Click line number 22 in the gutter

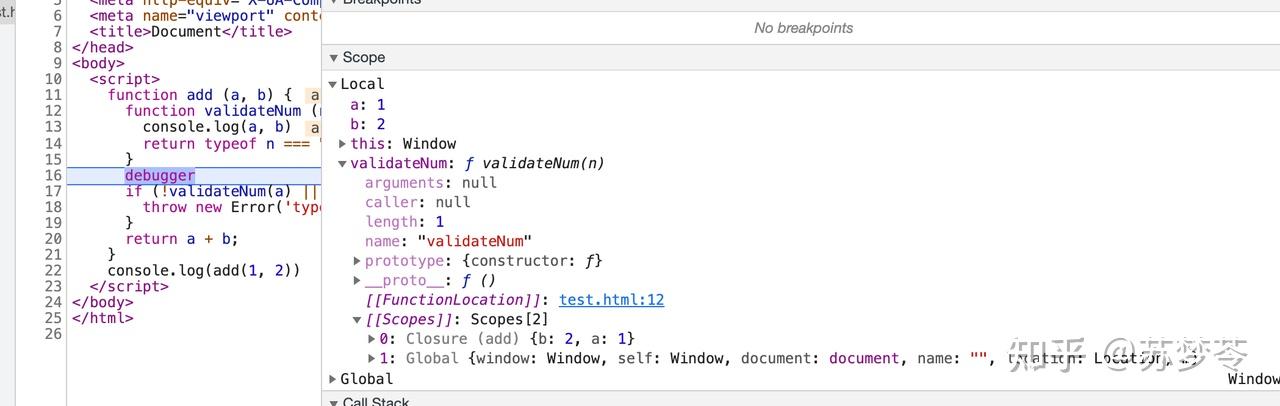pyautogui.click(x=53, y=271)
